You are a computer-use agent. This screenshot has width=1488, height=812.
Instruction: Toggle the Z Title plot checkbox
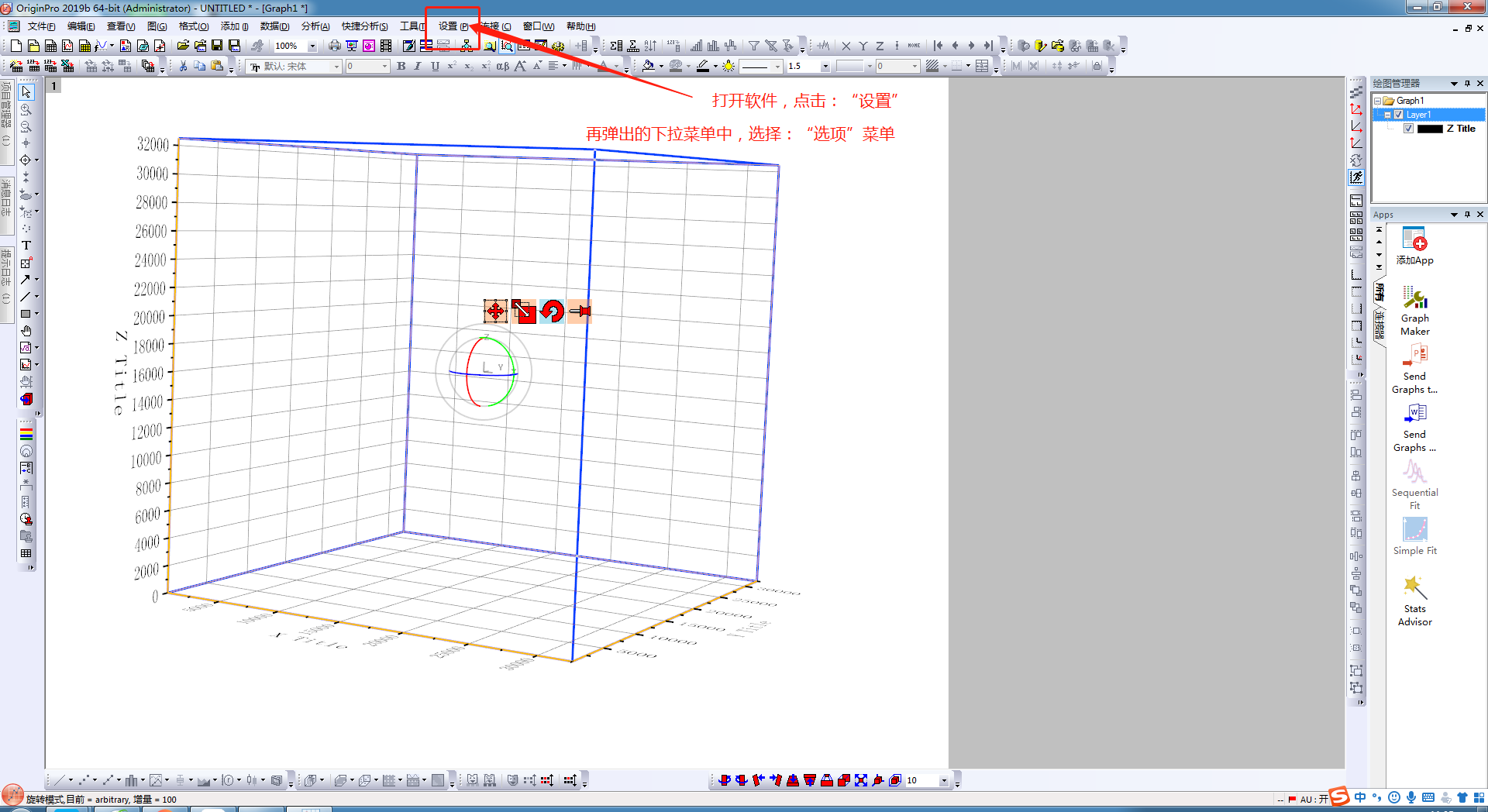(x=1408, y=129)
